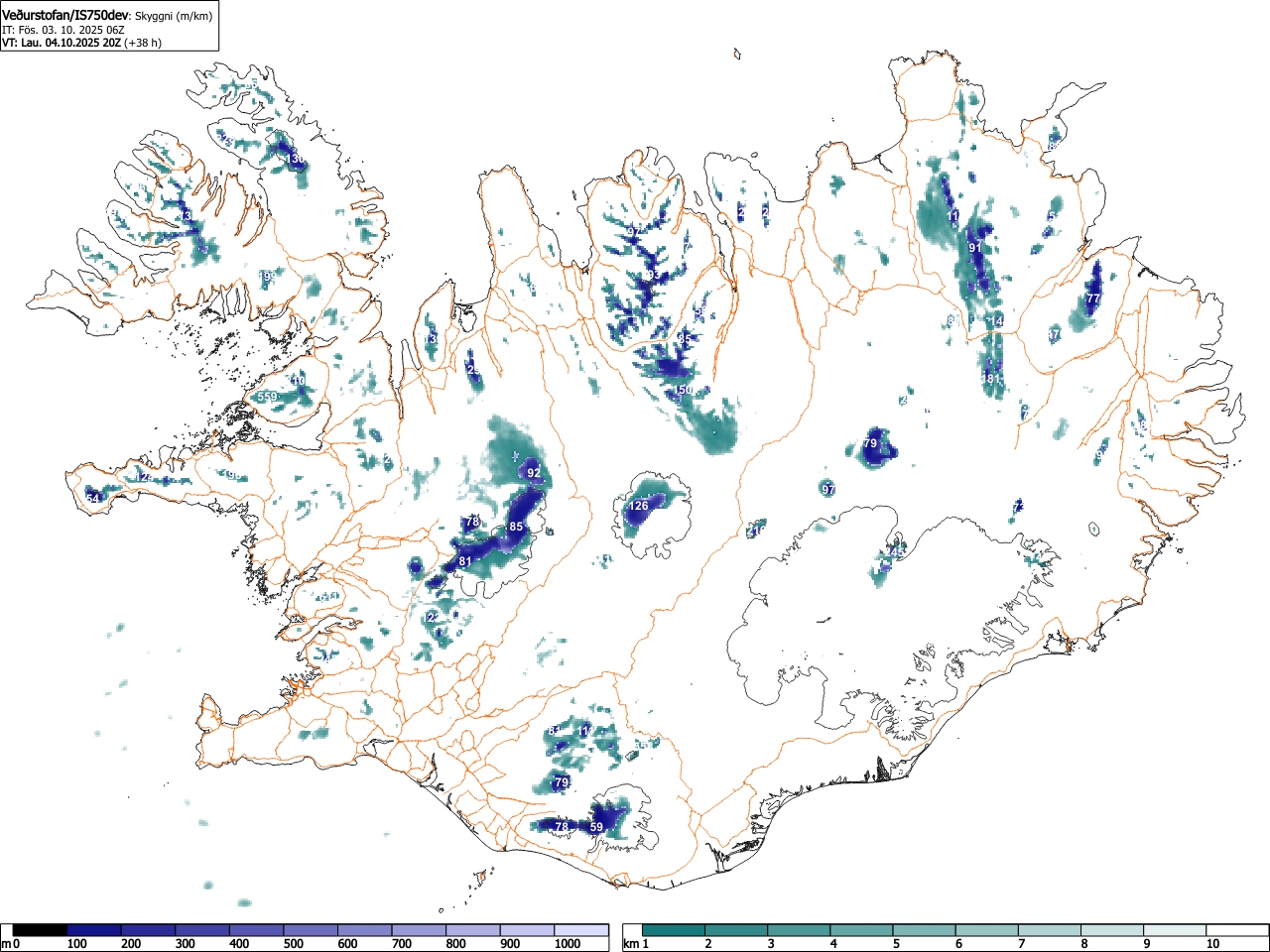Click the Skyggni (m/km) parameter label
This screenshot has width=1270, height=952.
coord(173,16)
